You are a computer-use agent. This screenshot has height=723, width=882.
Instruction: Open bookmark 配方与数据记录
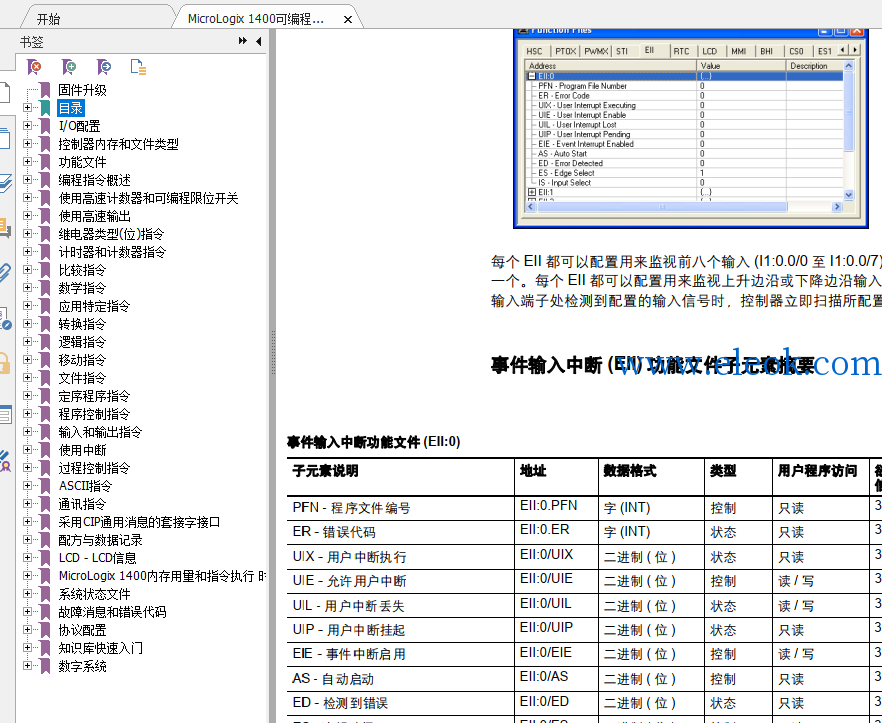tap(100, 540)
